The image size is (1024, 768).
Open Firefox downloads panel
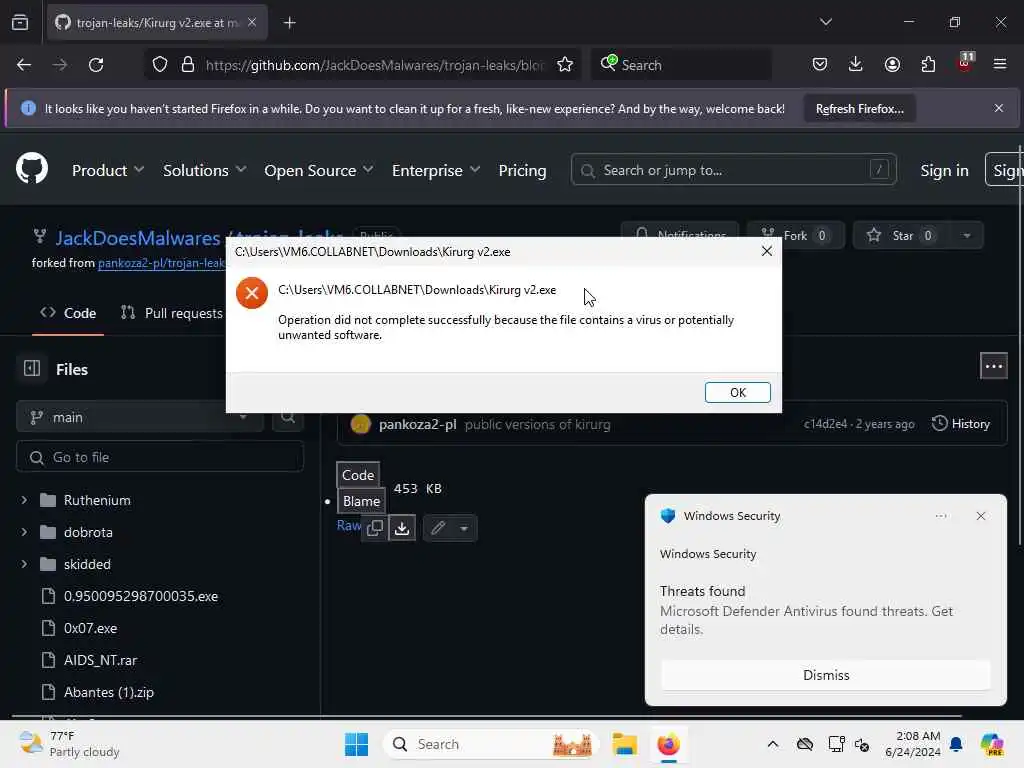856,65
